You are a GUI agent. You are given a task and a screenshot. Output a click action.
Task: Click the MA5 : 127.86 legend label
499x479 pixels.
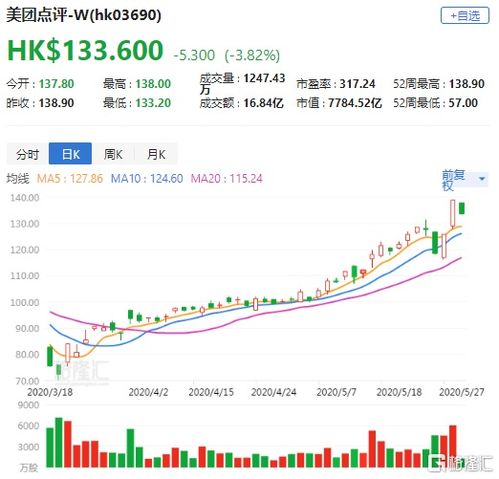point(70,178)
